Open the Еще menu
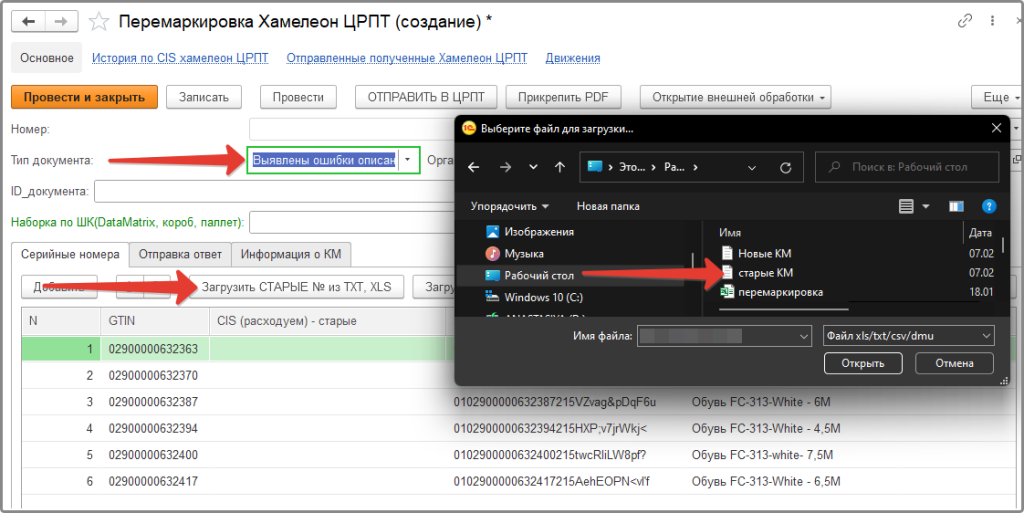 point(997,97)
